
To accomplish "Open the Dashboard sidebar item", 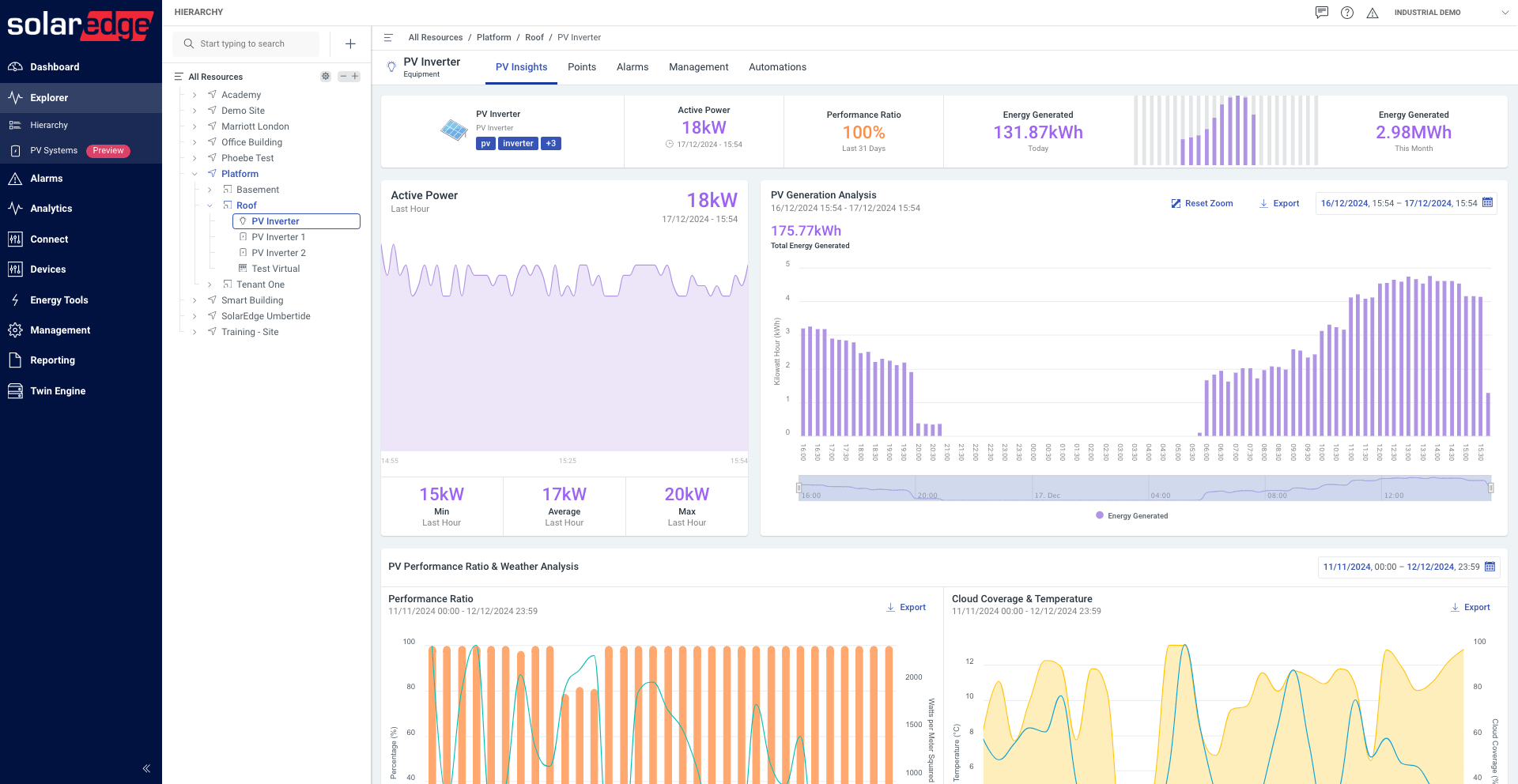I will click(x=81, y=67).
